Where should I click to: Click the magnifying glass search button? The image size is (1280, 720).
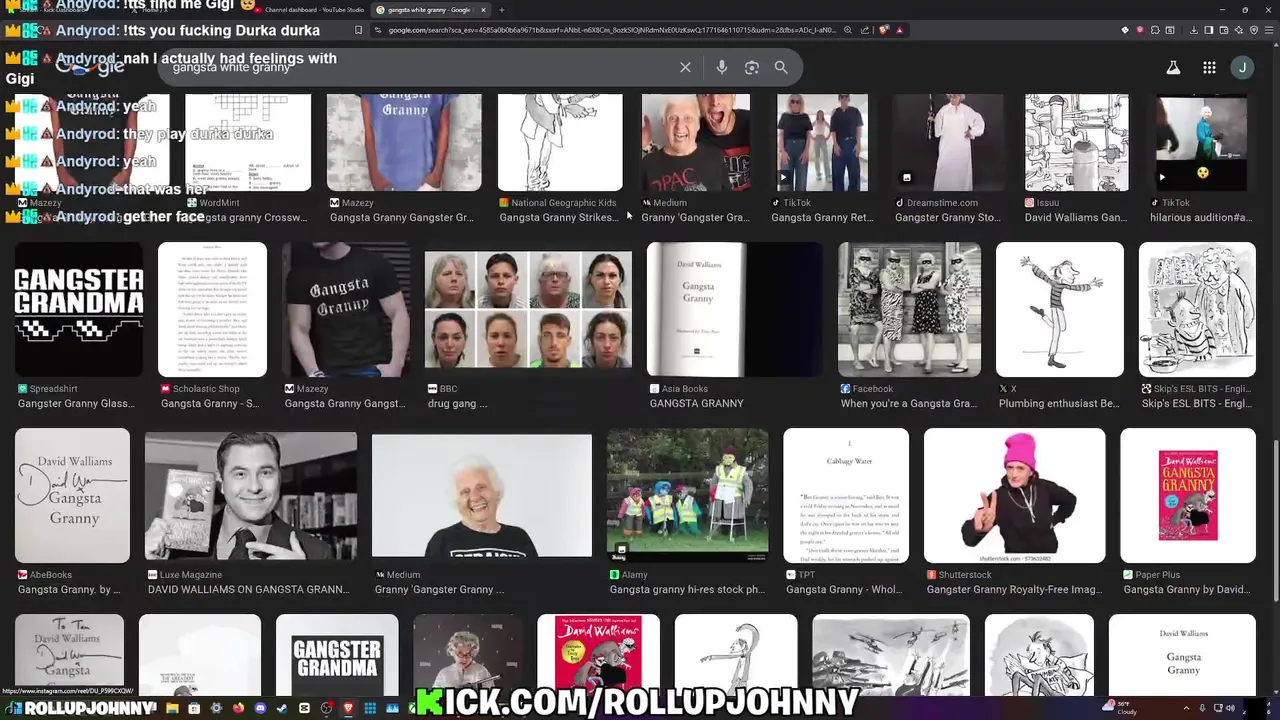[781, 67]
